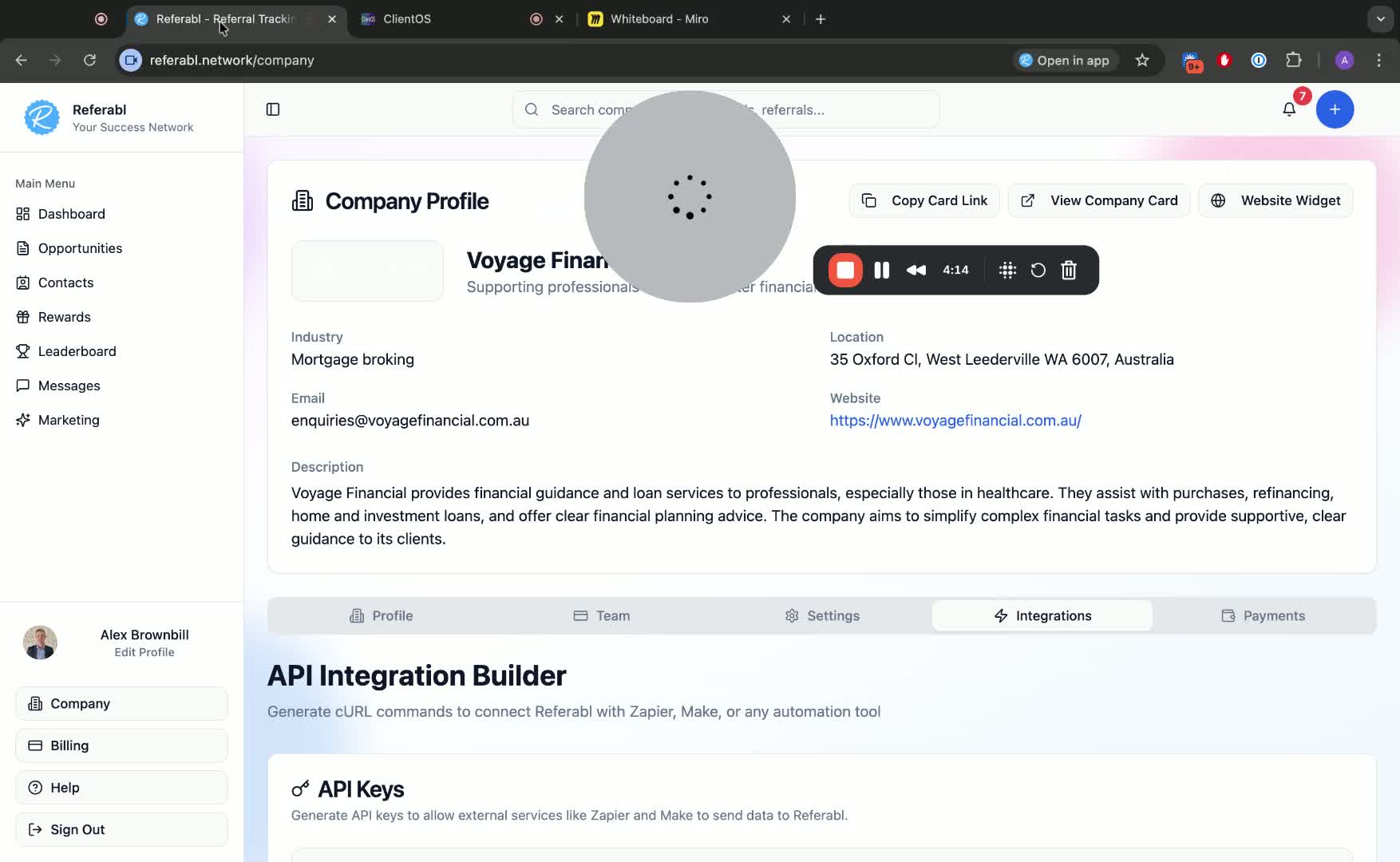The width and height of the screenshot is (1400, 862).
Task: Expand the tab search dropdown arrow
Action: [x=1380, y=19]
